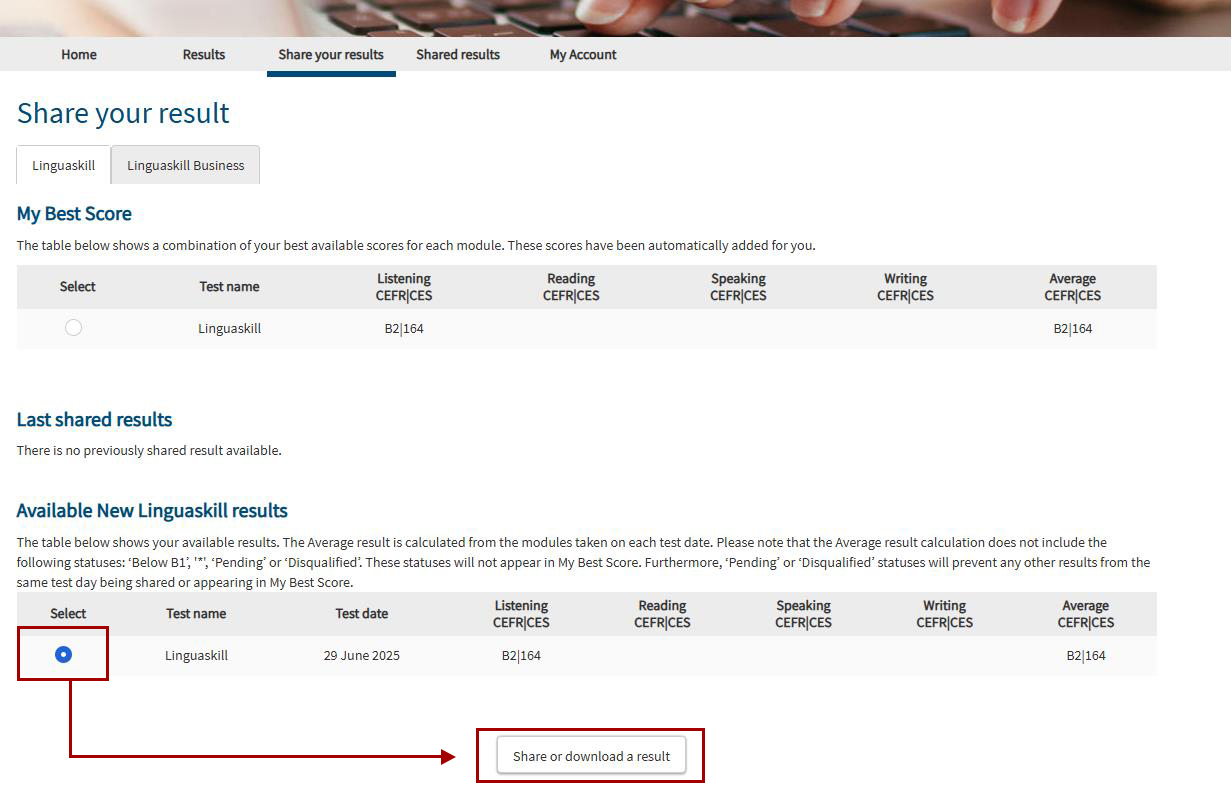The width and height of the screenshot is (1231, 790).
Task: Select the Share your results tab
Action: (x=331, y=55)
